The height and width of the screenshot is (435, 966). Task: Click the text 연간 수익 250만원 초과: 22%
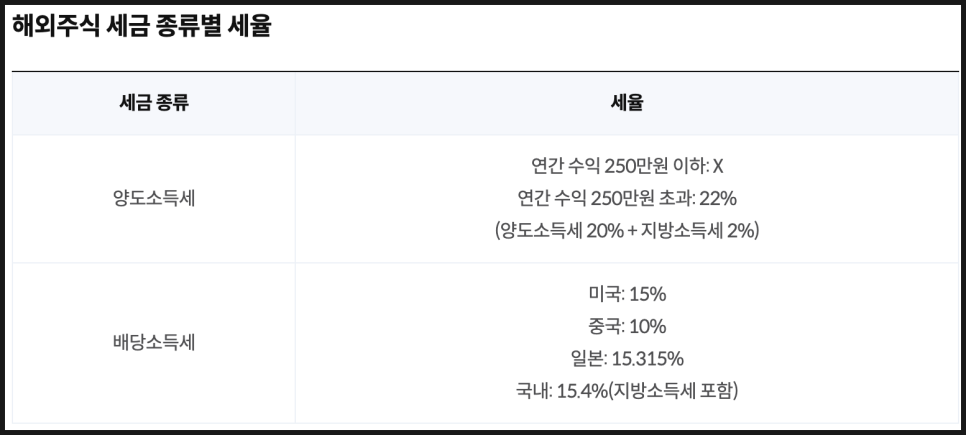tap(627, 198)
